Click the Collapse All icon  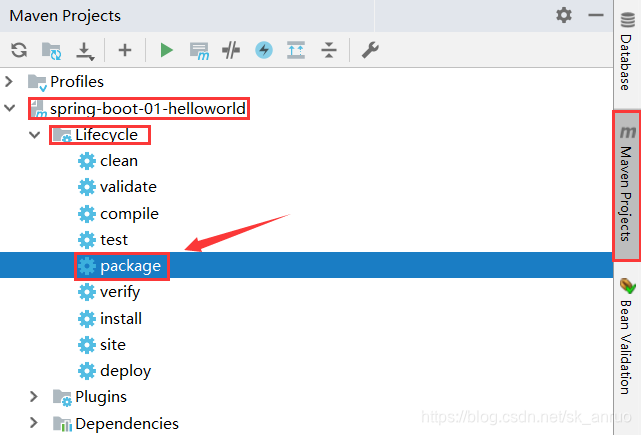tap(329, 50)
